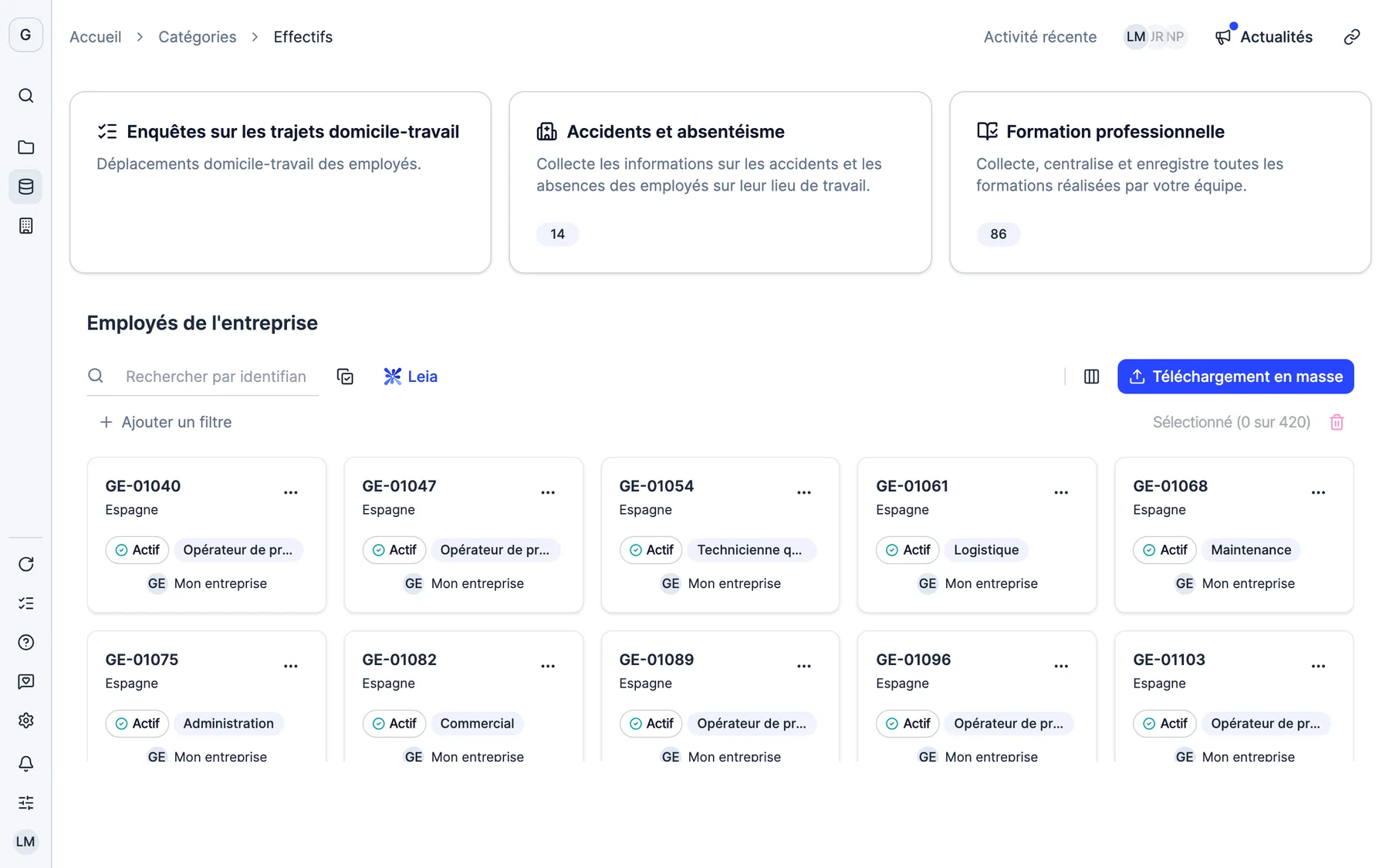Open the help question mark icon
Viewport: 1389px width, 868px height.
click(25, 642)
